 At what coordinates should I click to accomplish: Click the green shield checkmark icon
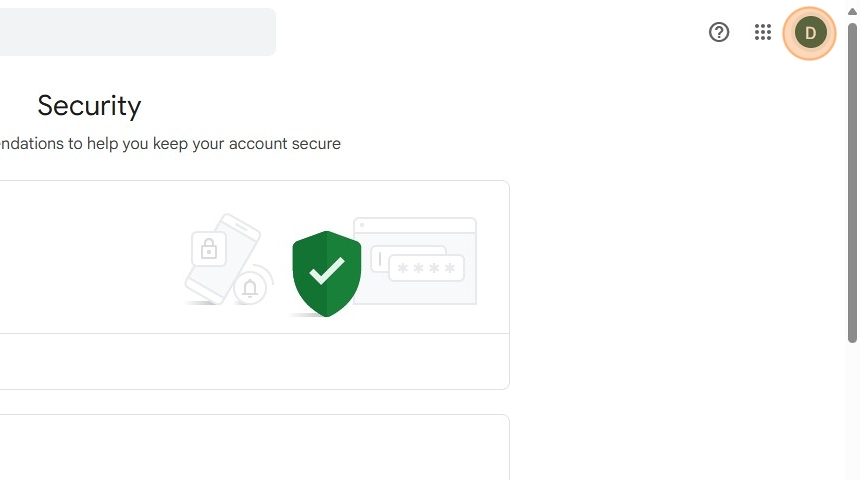point(326,272)
